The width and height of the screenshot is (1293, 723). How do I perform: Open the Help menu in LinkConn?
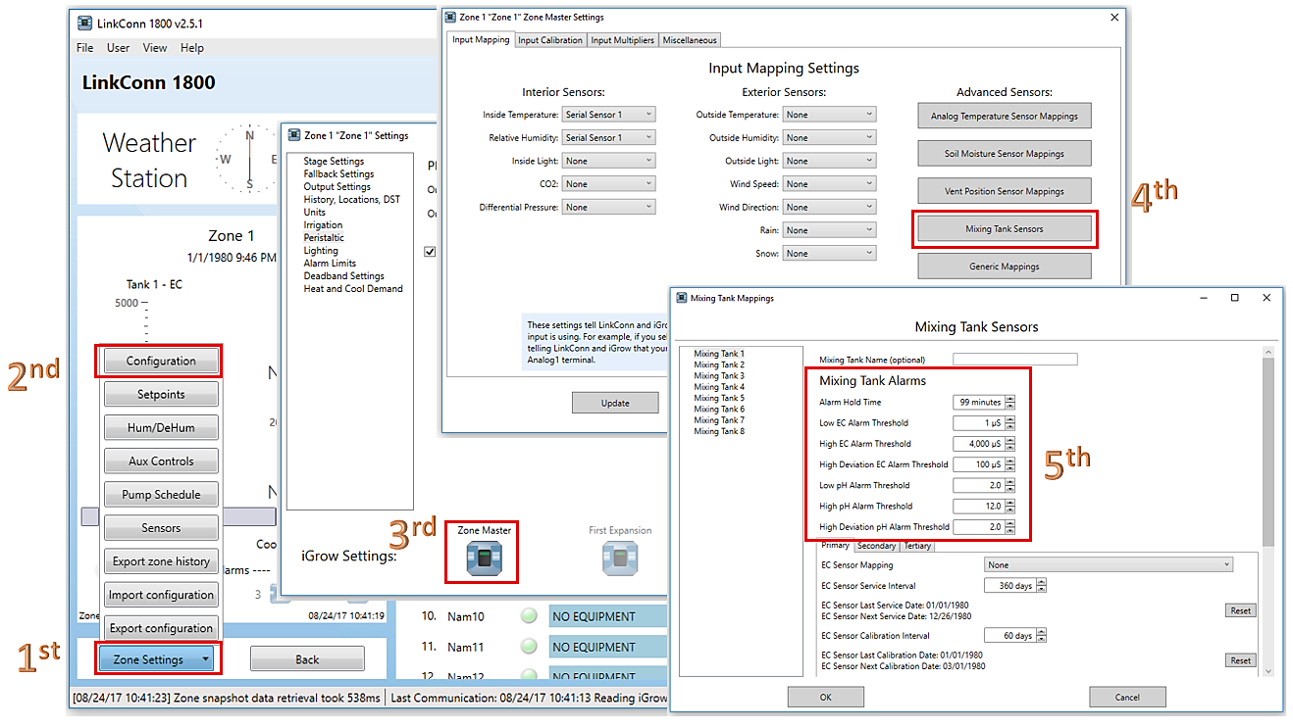192,48
